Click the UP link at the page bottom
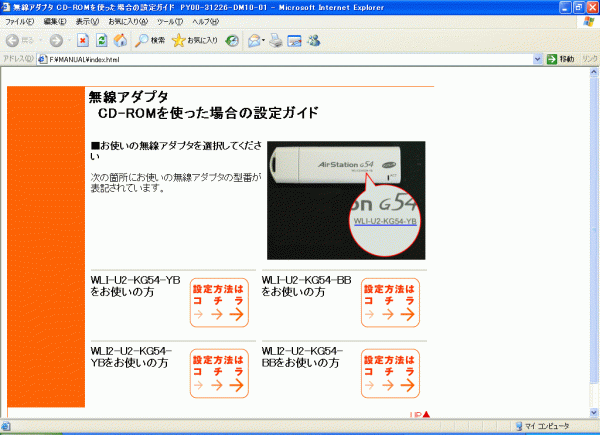This screenshot has width=600, height=435. pyautogui.click(x=420, y=415)
